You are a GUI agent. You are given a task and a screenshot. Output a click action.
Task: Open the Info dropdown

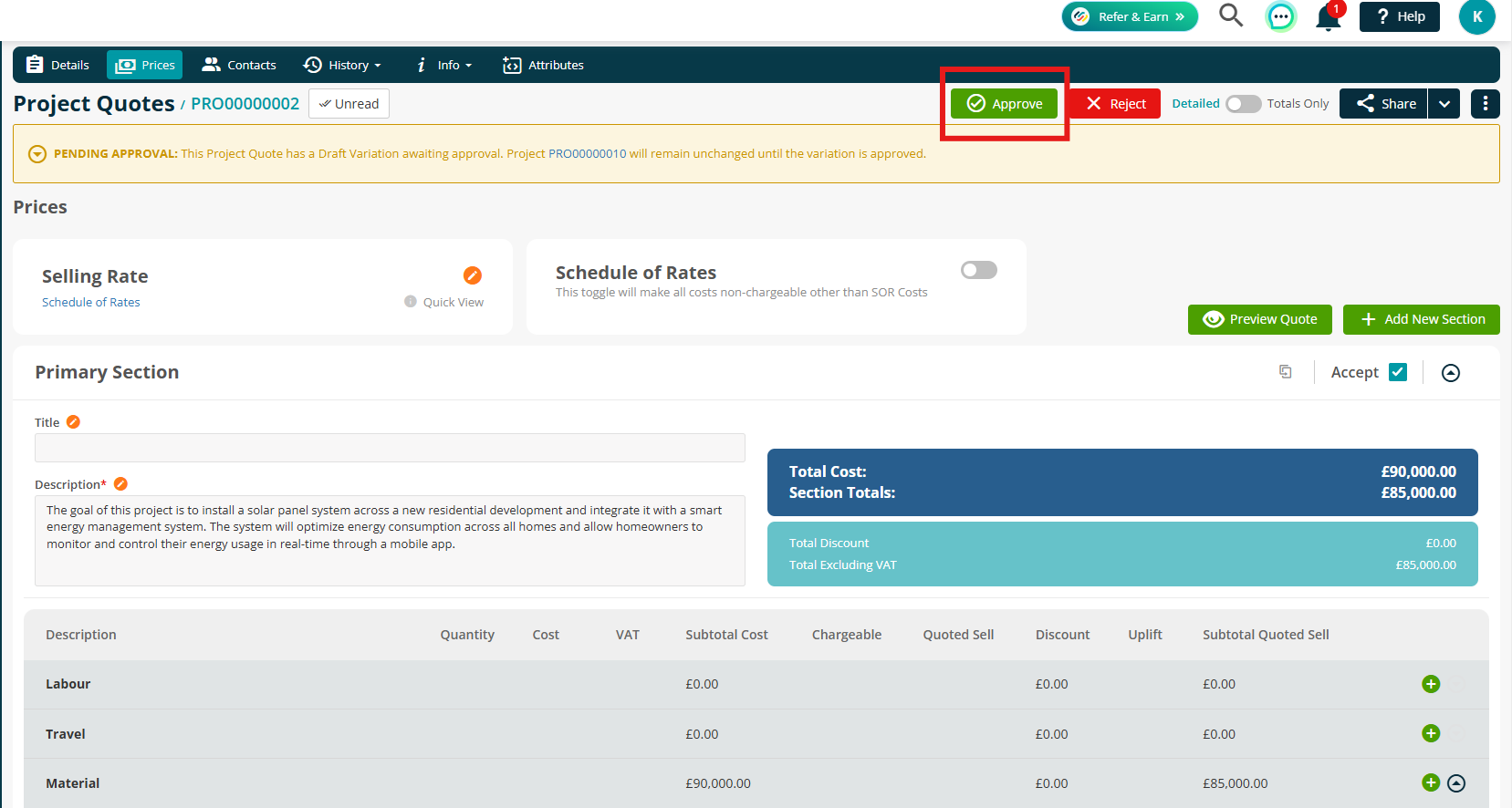[x=444, y=65]
